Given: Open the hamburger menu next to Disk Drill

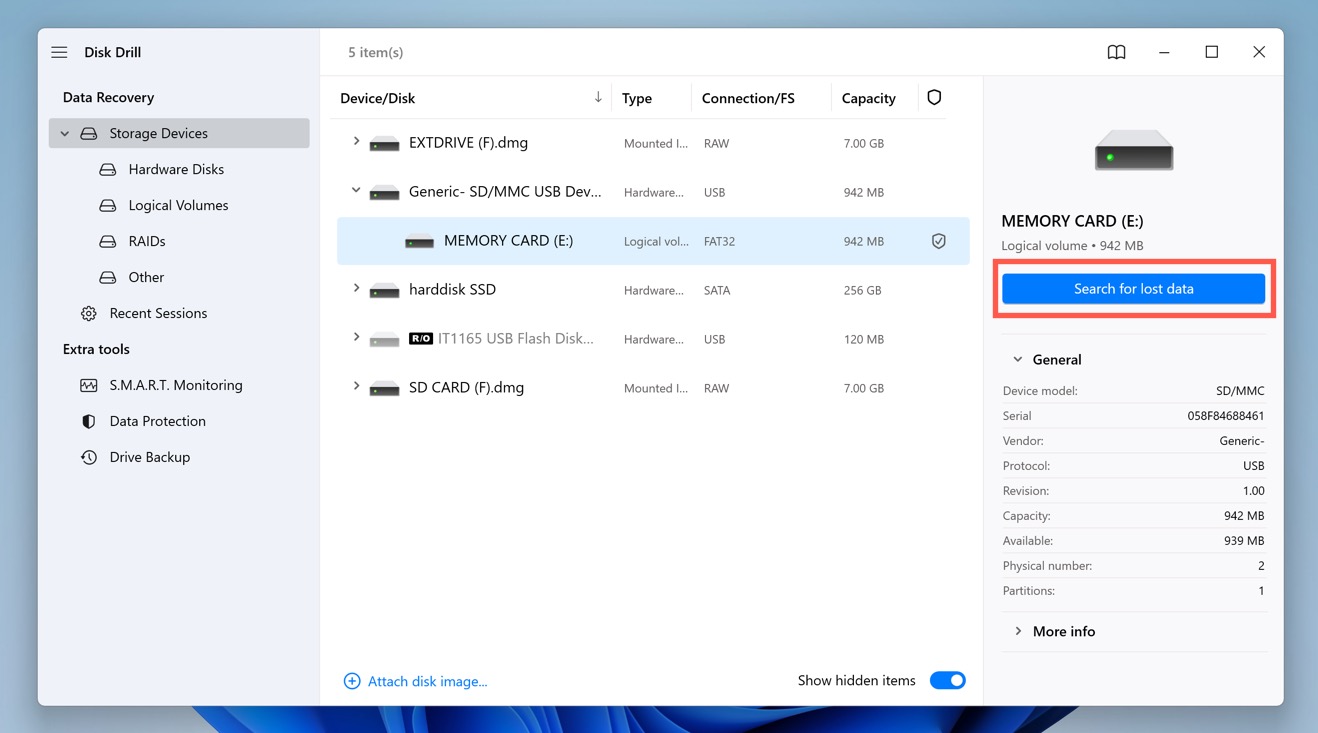Looking at the screenshot, I should 59,52.
